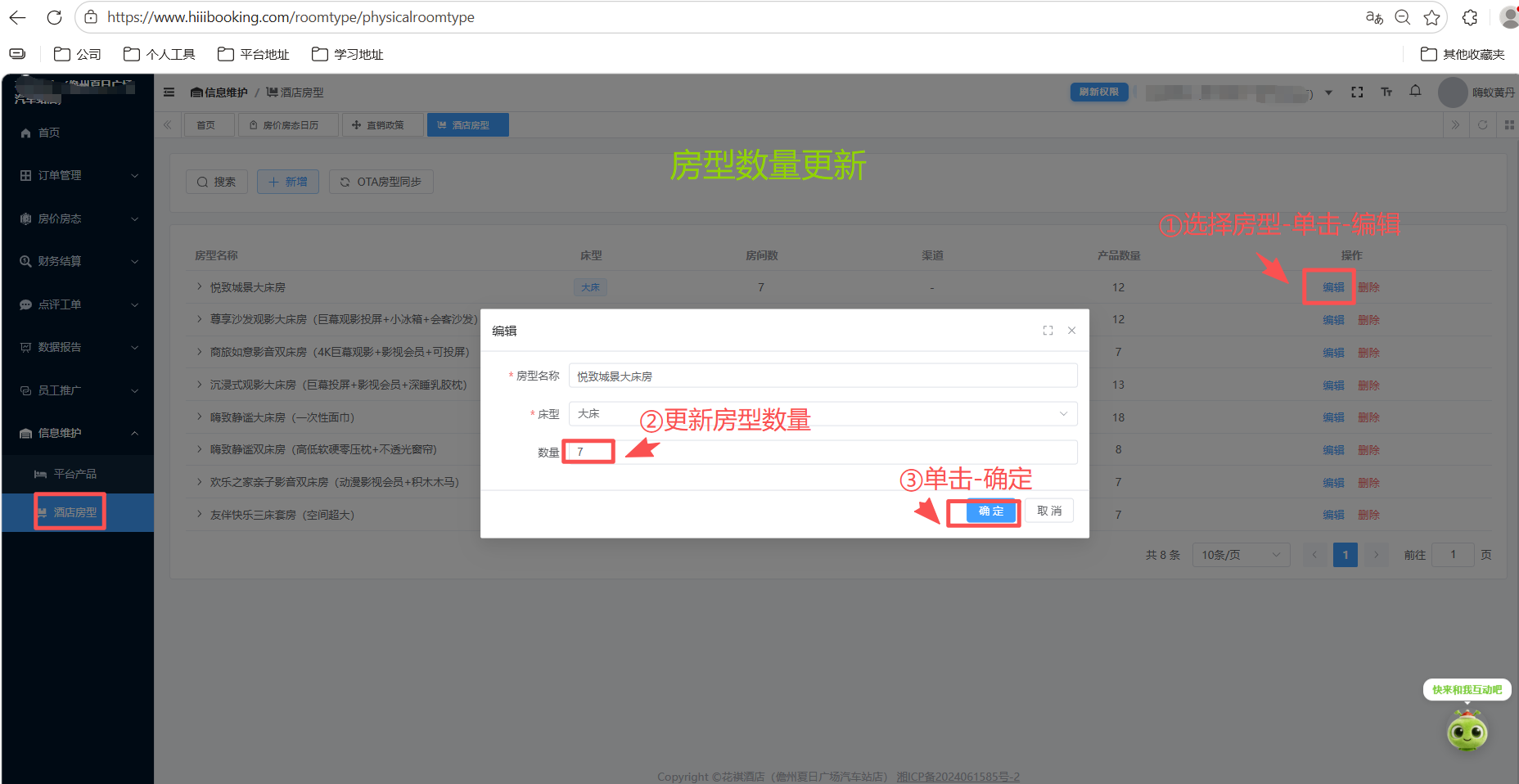1519x784 pixels.
Task: Refresh content via tab bar refresh icon
Action: pyautogui.click(x=1483, y=124)
